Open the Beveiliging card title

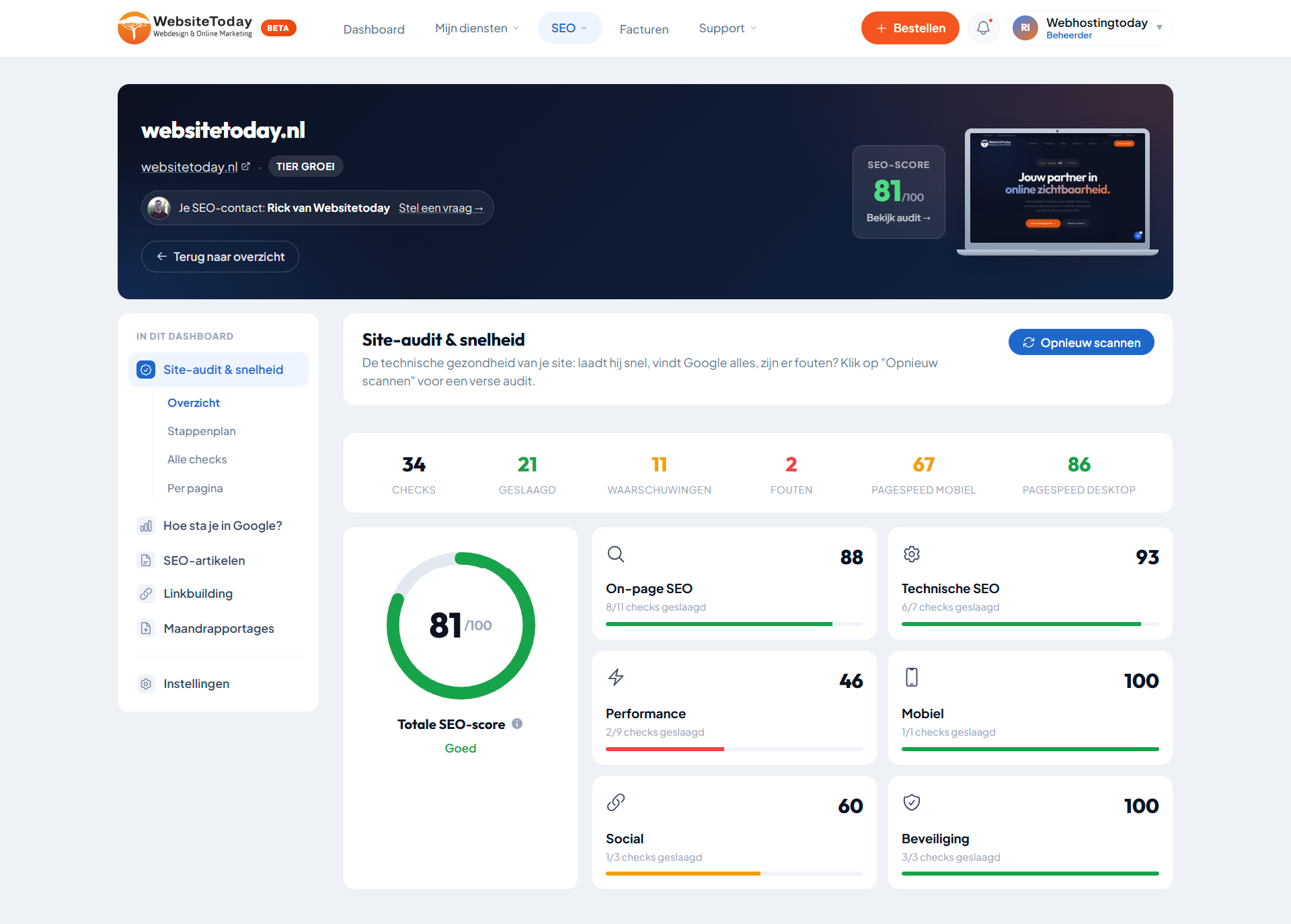click(x=935, y=839)
